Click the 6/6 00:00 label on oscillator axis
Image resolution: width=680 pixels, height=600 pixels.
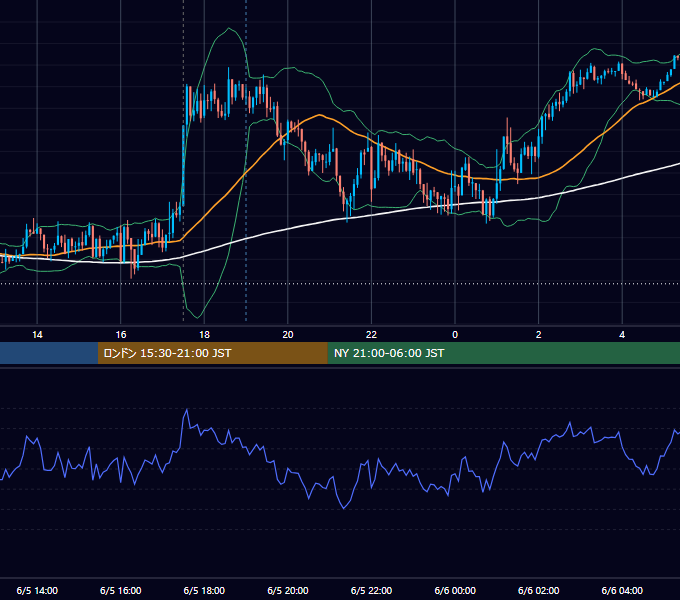click(x=455, y=590)
